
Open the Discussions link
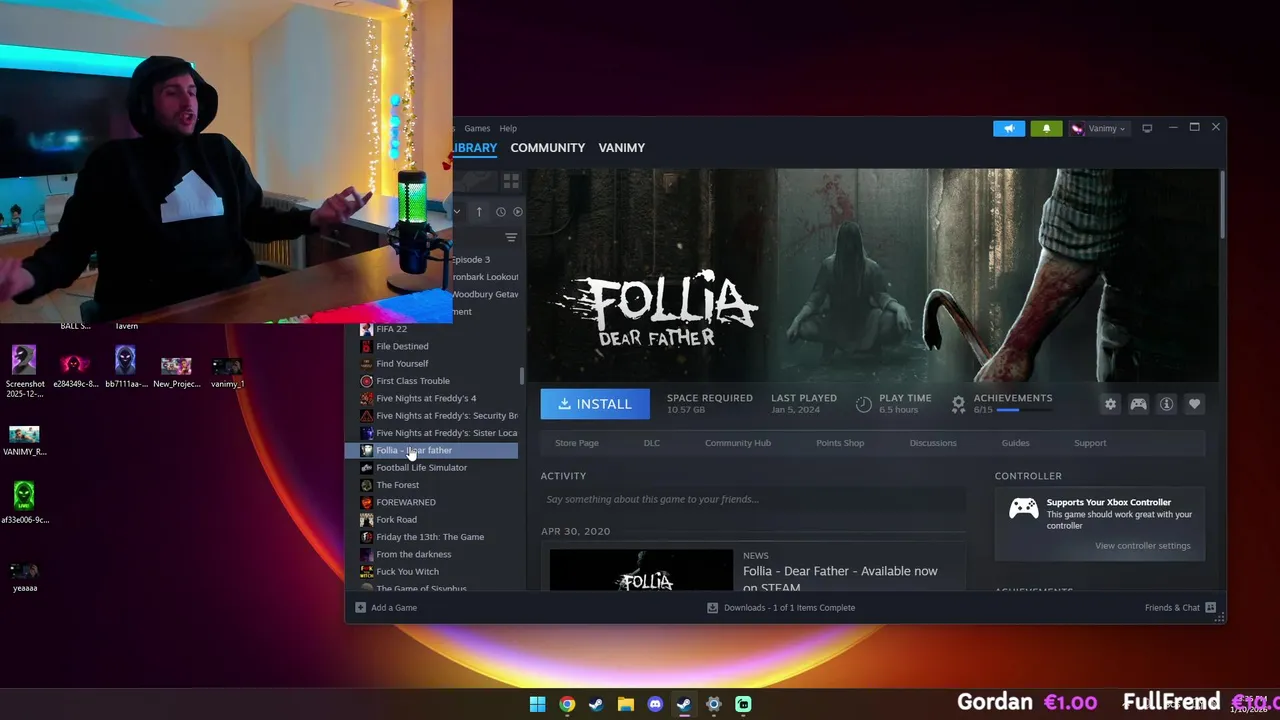click(933, 443)
